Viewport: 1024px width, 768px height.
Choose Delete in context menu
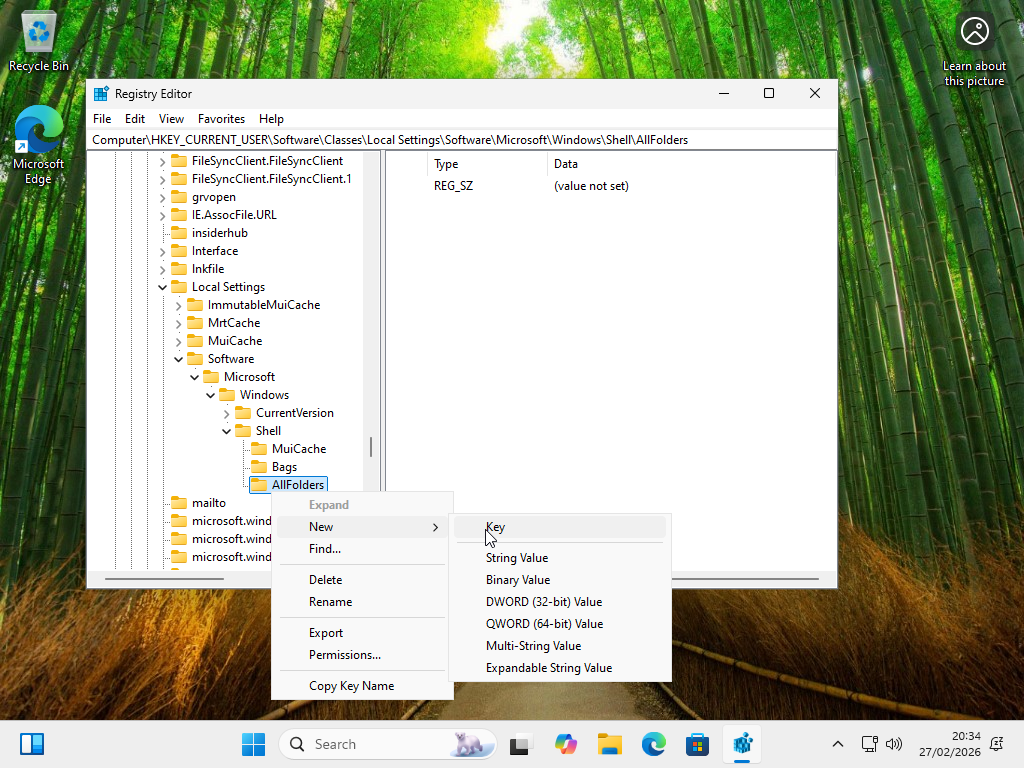(x=362, y=580)
